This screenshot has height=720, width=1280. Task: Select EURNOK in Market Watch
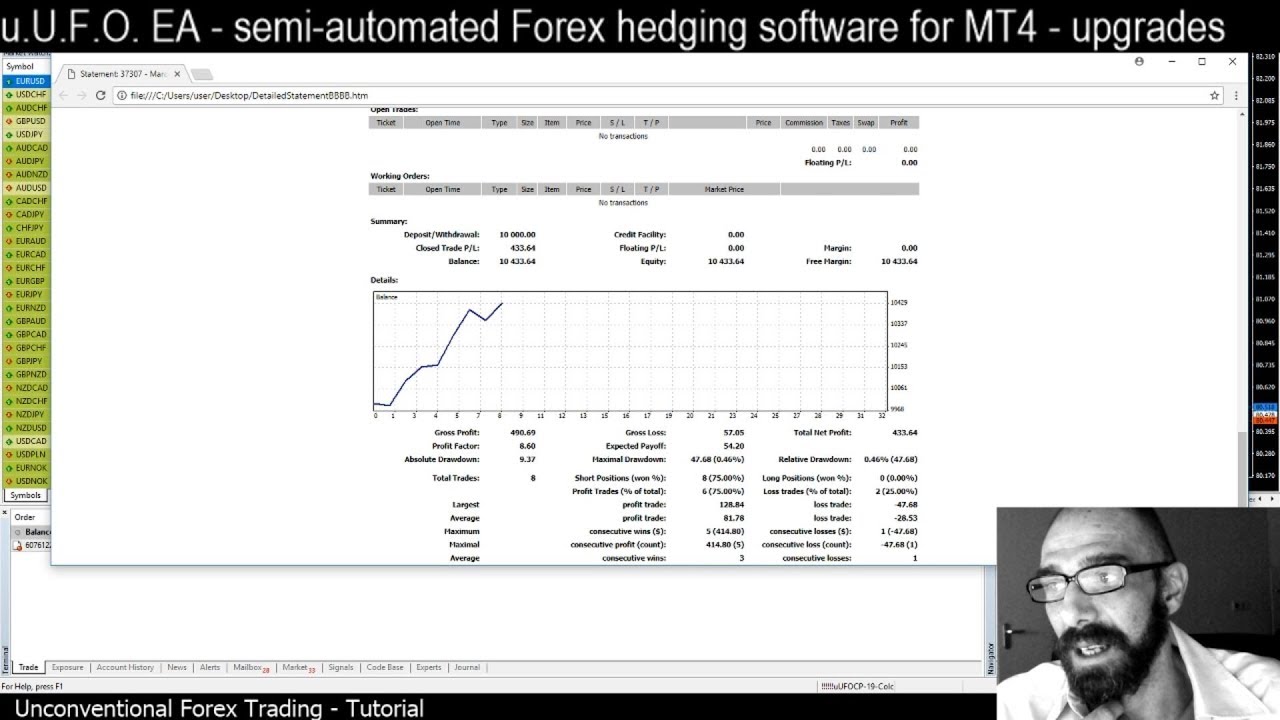pyautogui.click(x=26, y=468)
